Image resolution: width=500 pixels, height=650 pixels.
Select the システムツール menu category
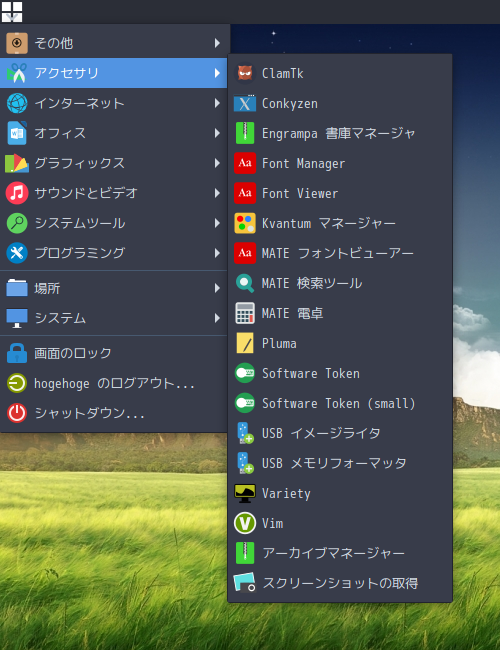click(x=114, y=223)
